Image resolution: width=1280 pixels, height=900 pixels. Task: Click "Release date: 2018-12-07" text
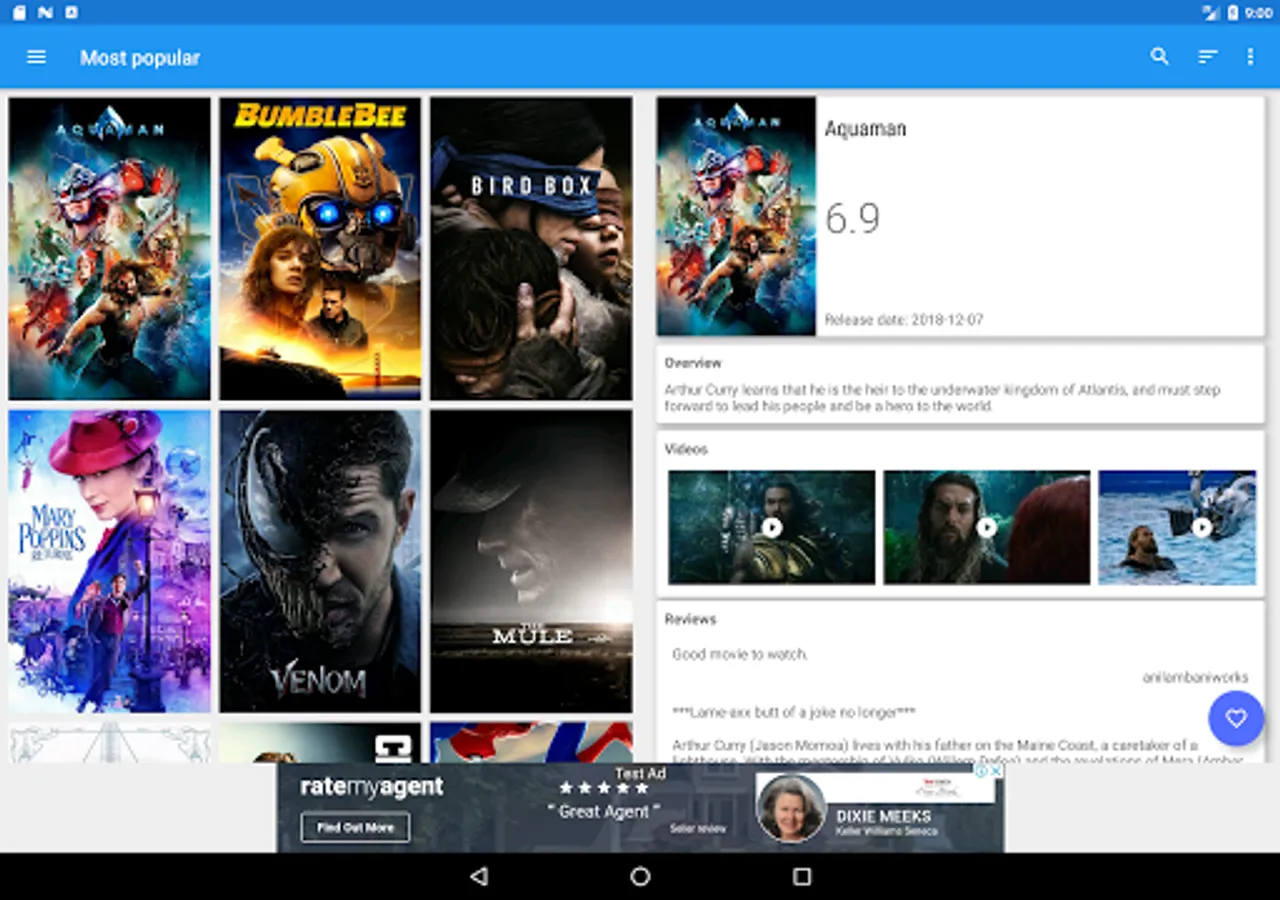click(904, 320)
